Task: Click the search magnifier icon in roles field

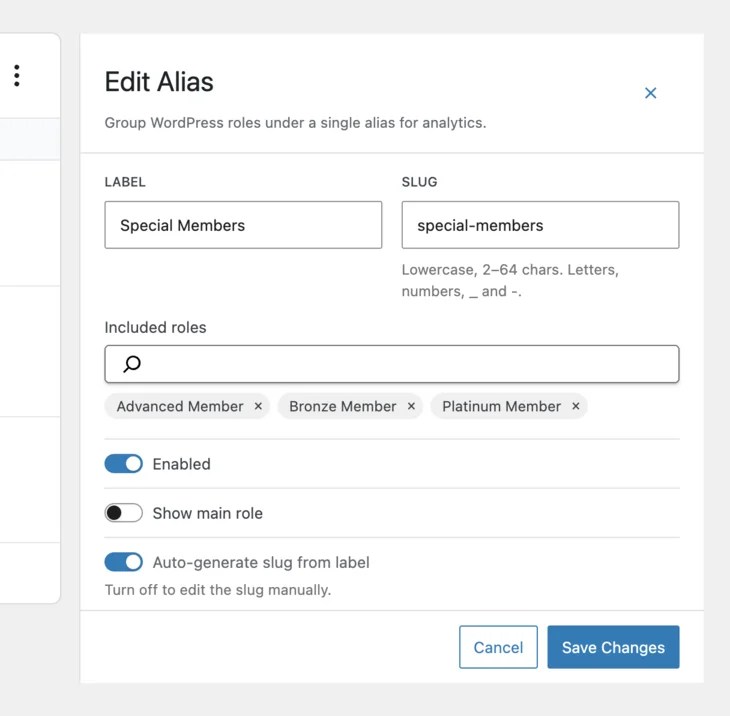Action: [132, 364]
